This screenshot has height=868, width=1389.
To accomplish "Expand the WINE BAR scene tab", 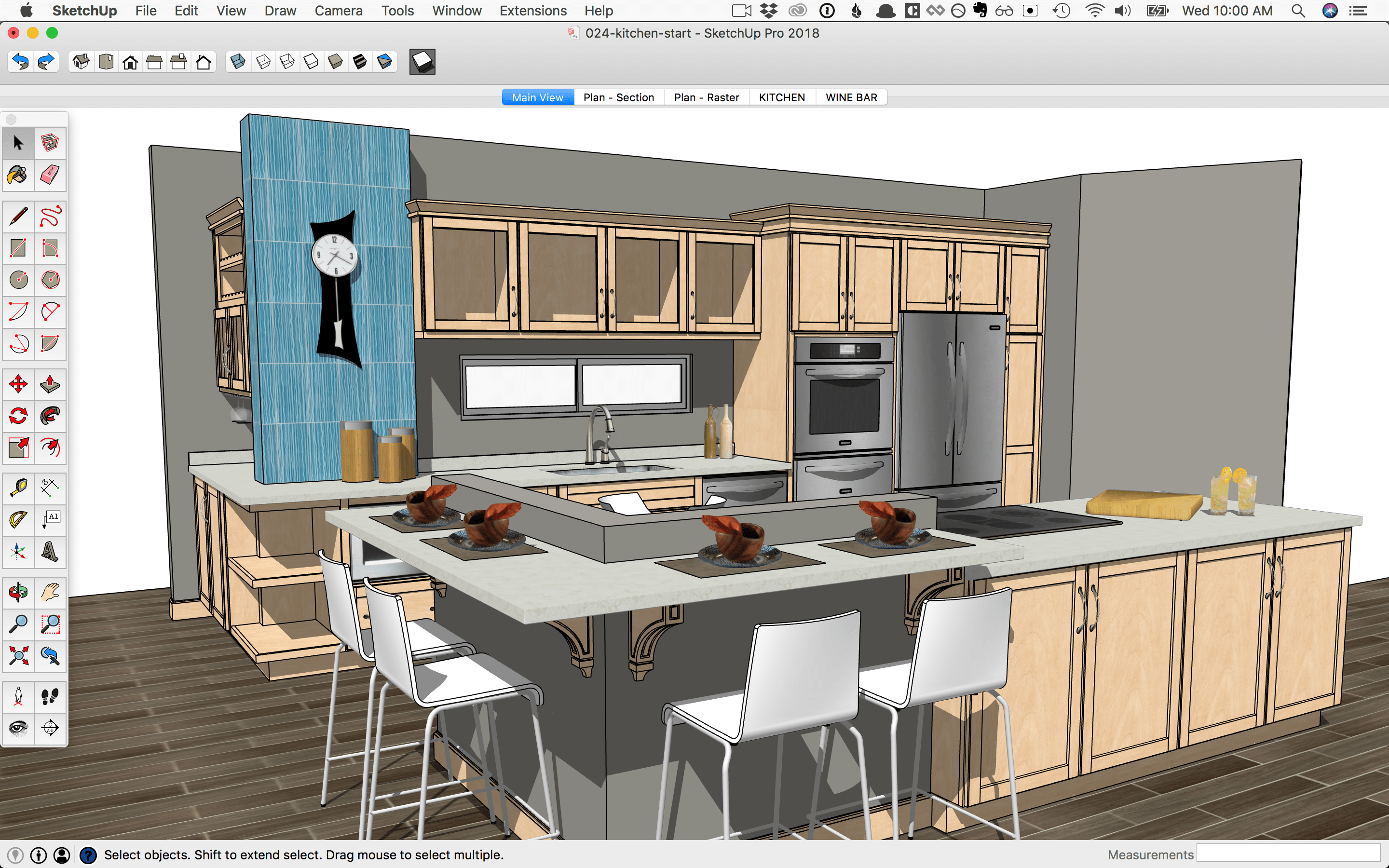I will coord(851,97).
